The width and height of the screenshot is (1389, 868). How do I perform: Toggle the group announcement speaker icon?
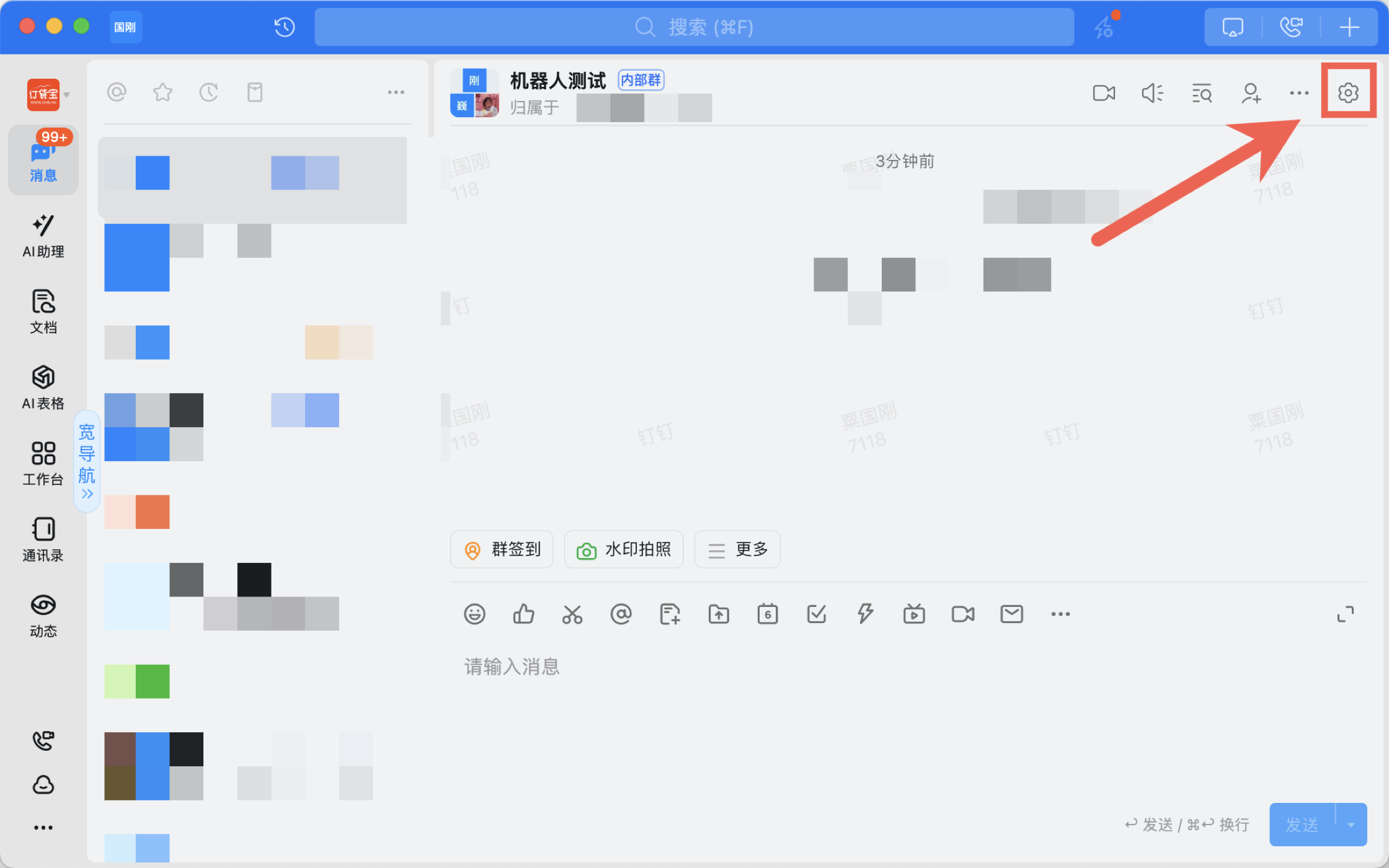[1152, 93]
